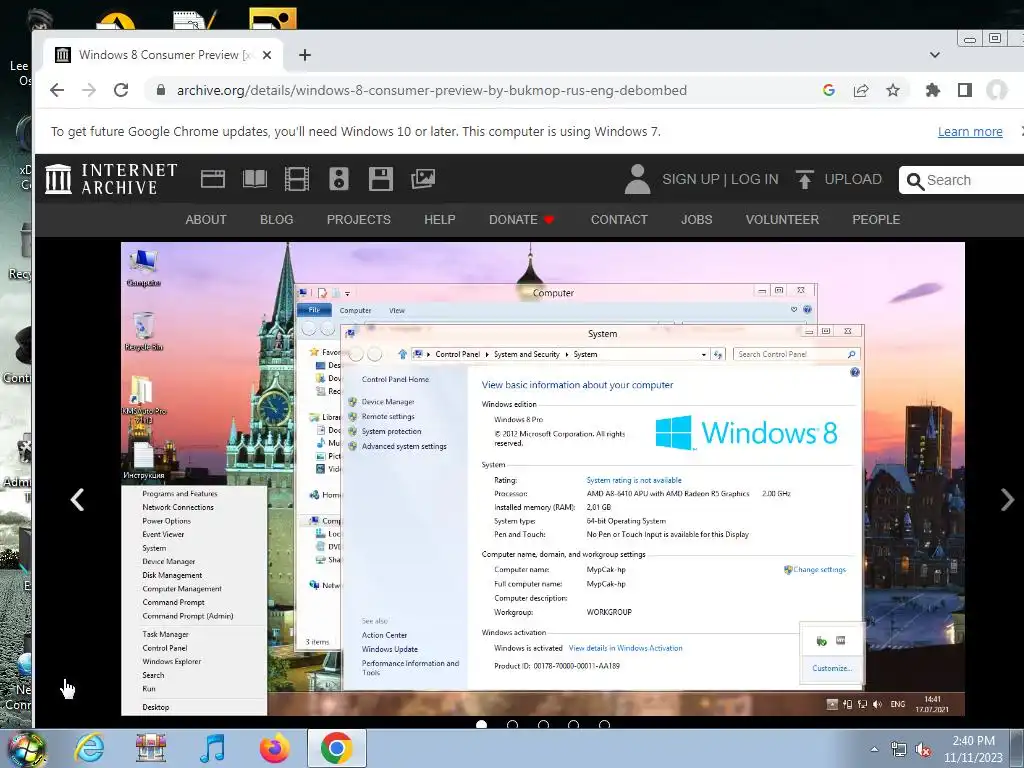Open the Internet Archive Audio speaker icon
The image size is (1024, 768).
click(338, 179)
